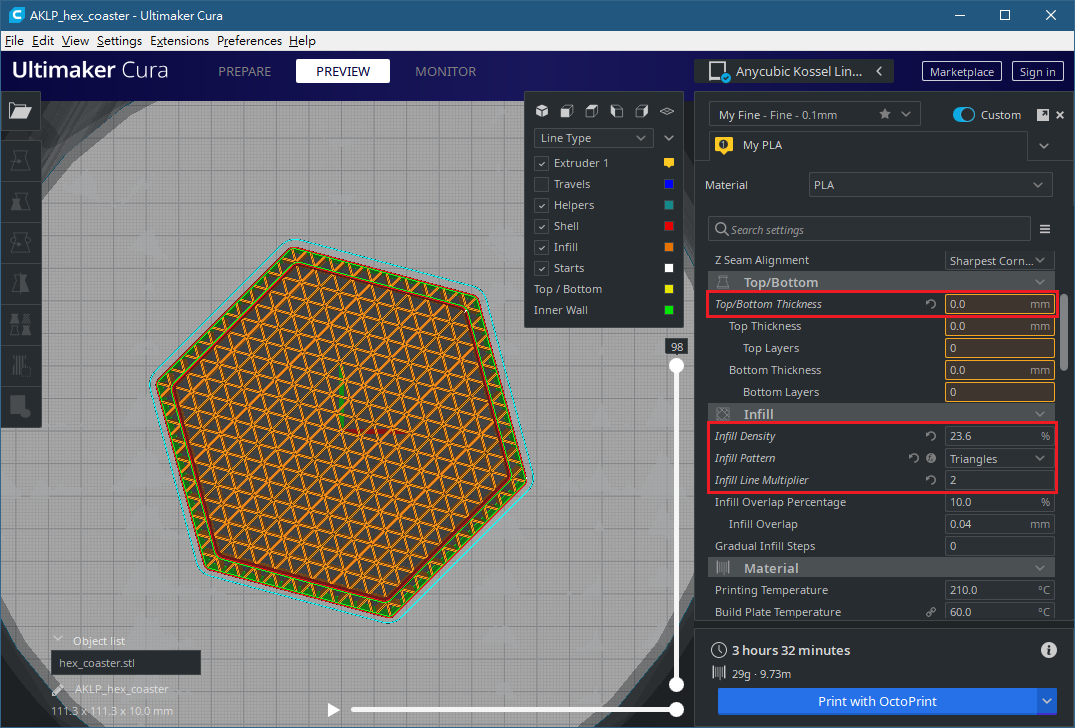Click the layer view eye icon
The image size is (1075, 728).
(x=667, y=111)
